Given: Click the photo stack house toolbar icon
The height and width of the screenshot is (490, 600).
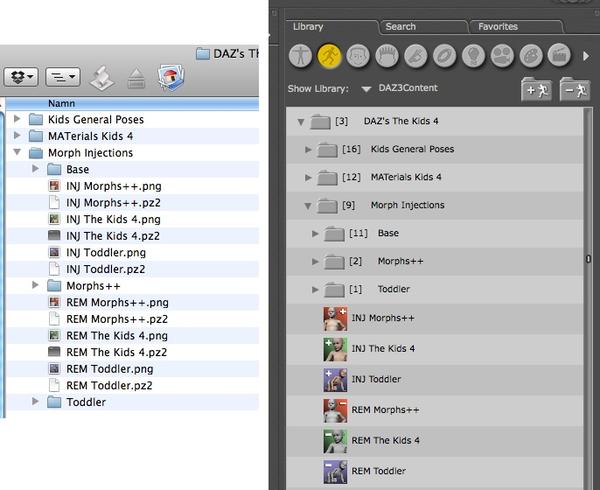Looking at the screenshot, I should point(171,78).
